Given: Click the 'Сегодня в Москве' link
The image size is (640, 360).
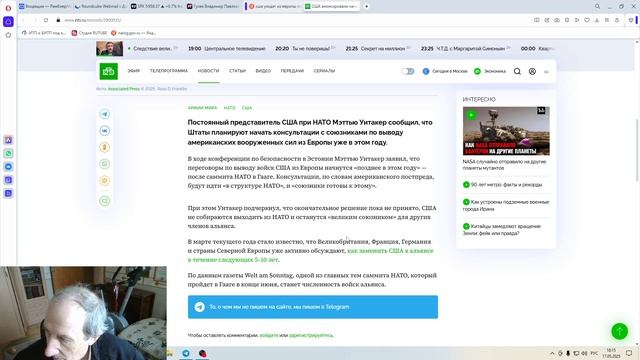Looking at the screenshot, I should pyautogui.click(x=445, y=71).
